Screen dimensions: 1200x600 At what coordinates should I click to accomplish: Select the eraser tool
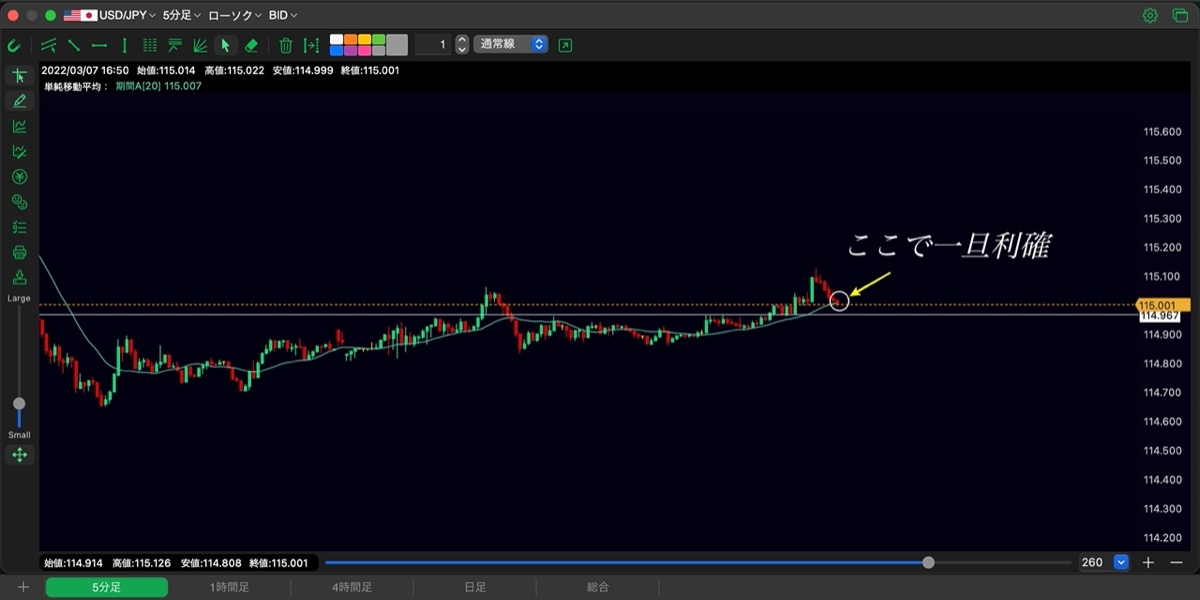[251, 45]
